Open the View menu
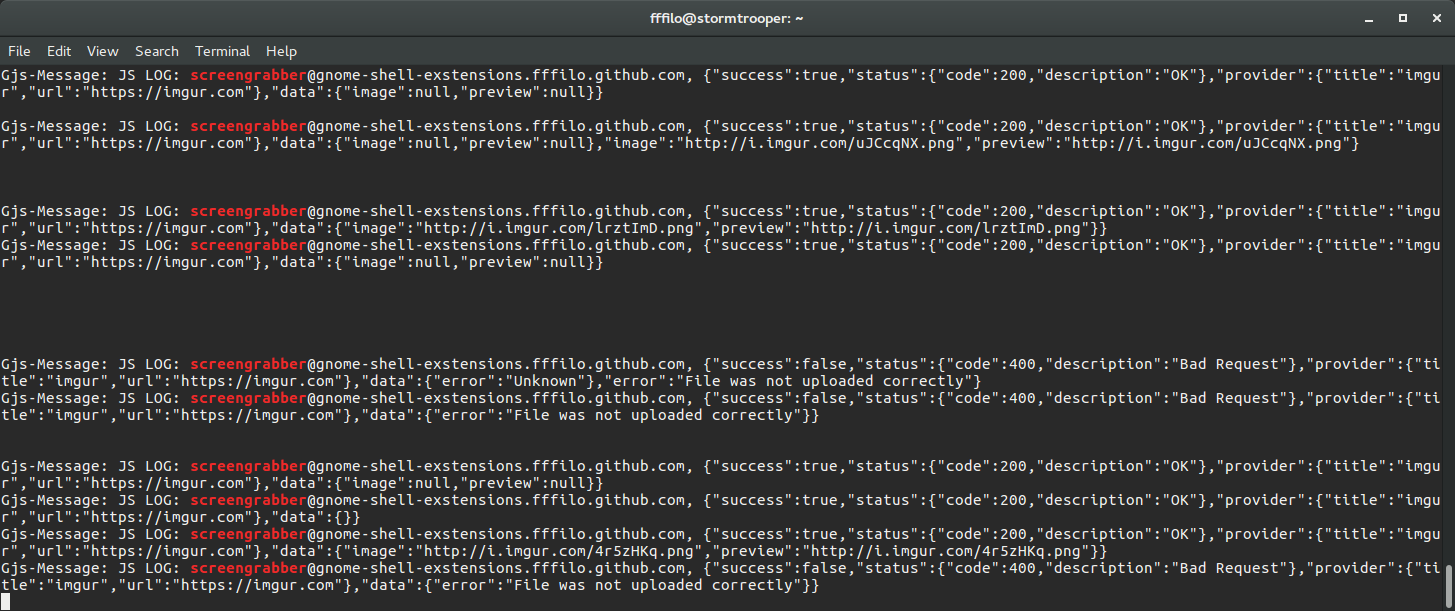1455x611 pixels. pos(102,51)
